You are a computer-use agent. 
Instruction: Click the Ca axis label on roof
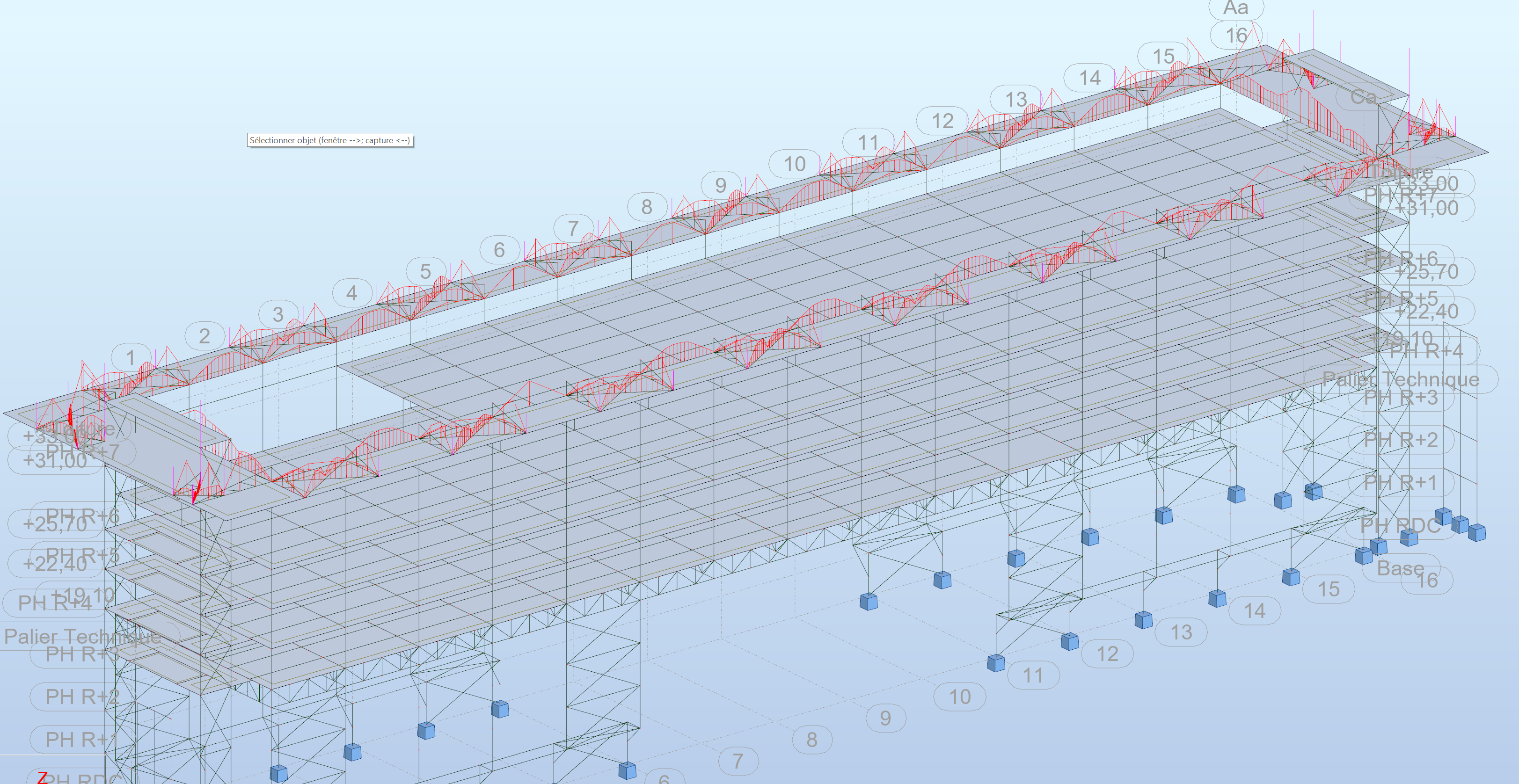1364,96
